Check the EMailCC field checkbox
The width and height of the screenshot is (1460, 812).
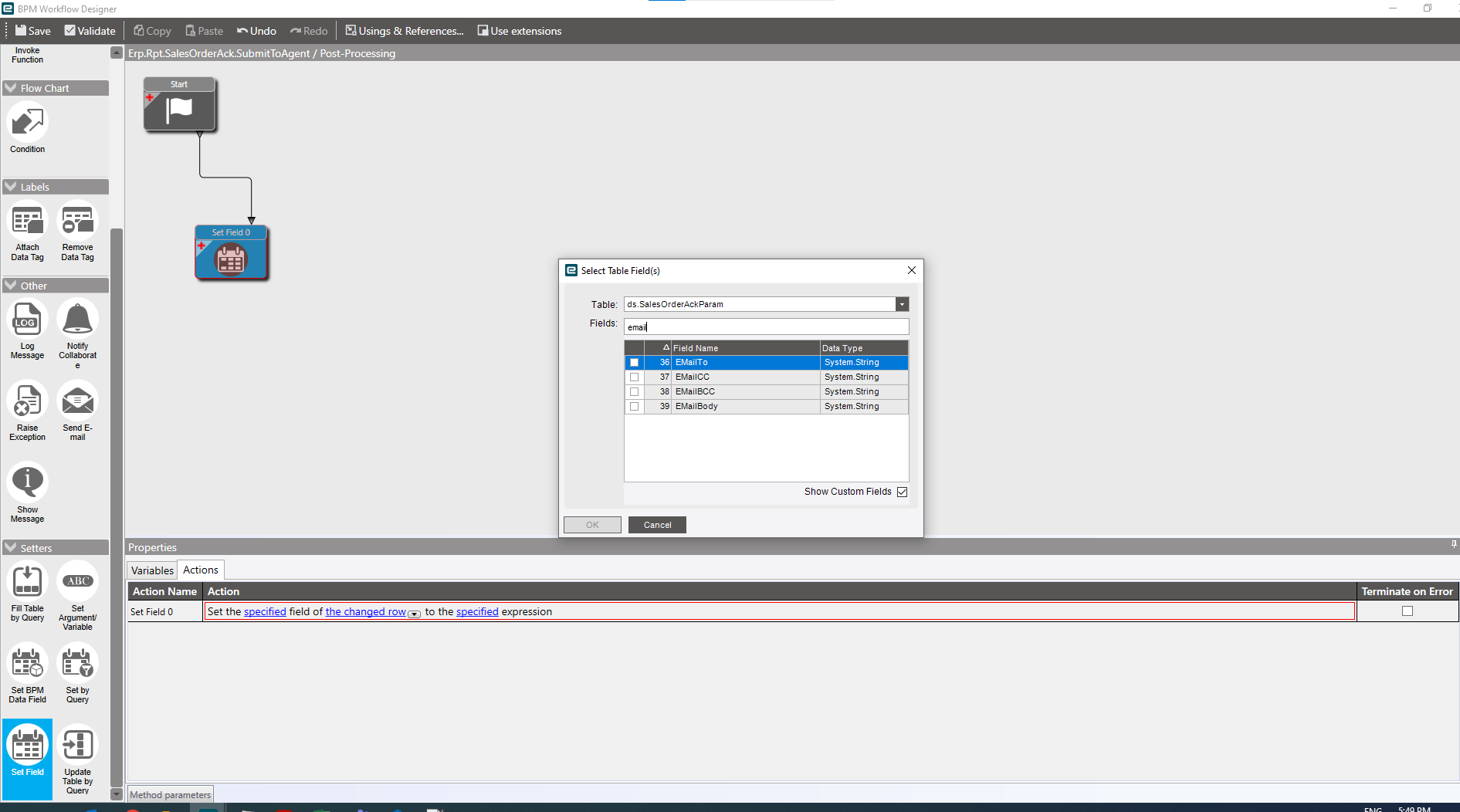(x=635, y=377)
